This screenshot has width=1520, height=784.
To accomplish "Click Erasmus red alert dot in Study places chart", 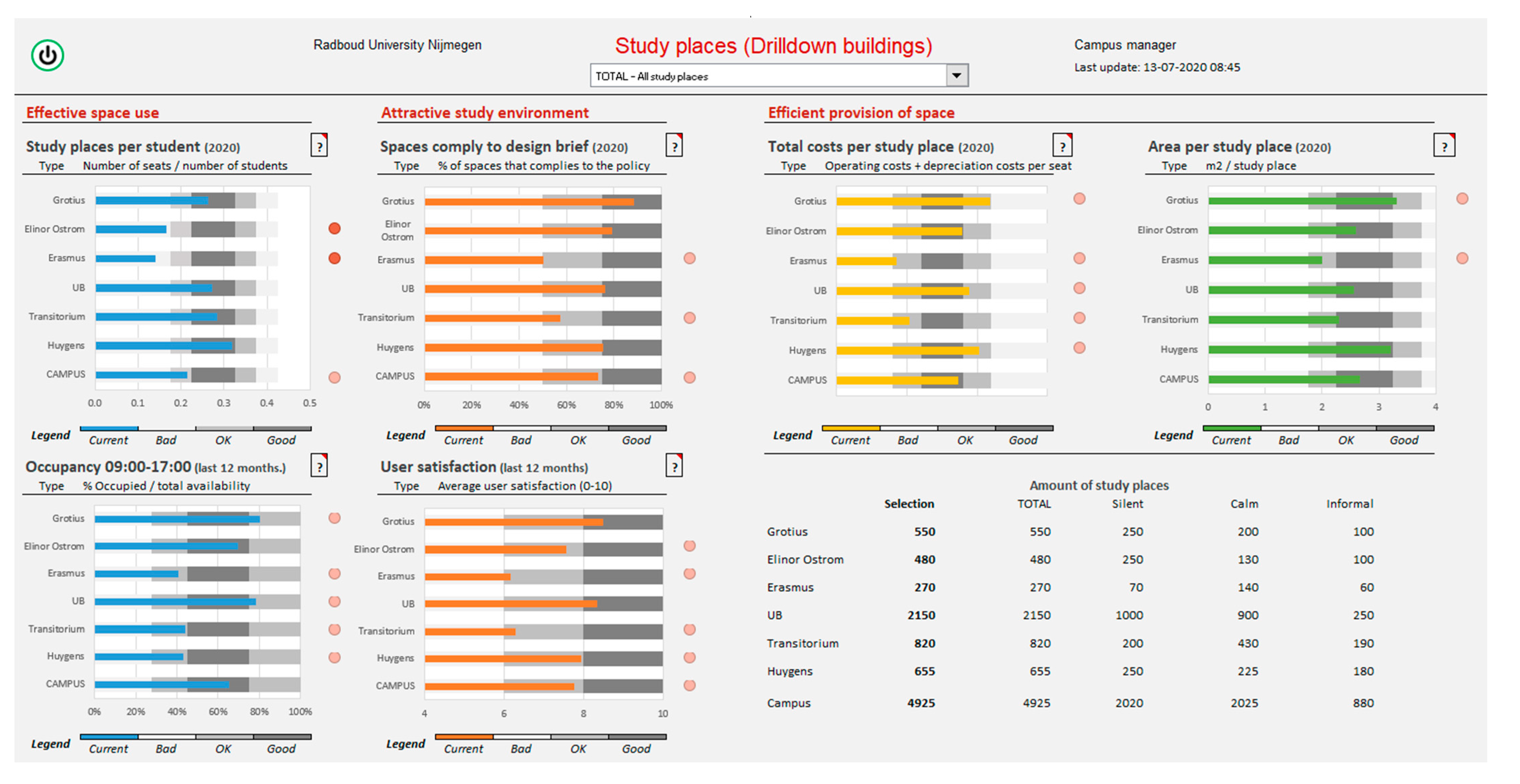I will coord(335,258).
